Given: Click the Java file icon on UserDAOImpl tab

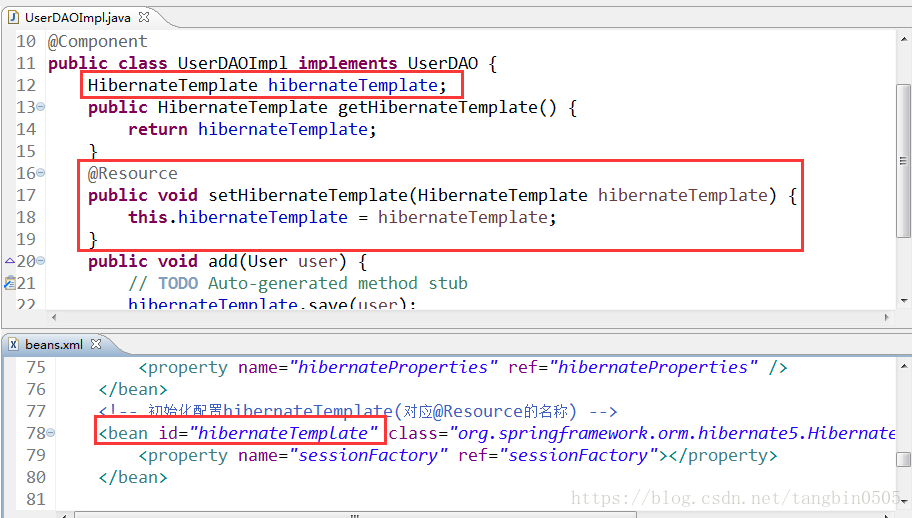Looking at the screenshot, I should (x=13, y=17).
